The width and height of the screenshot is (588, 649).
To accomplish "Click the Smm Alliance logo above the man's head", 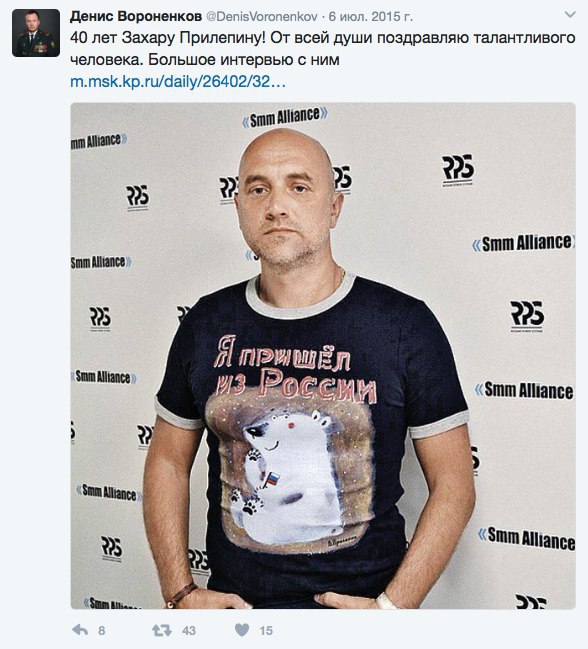I will 285,117.
